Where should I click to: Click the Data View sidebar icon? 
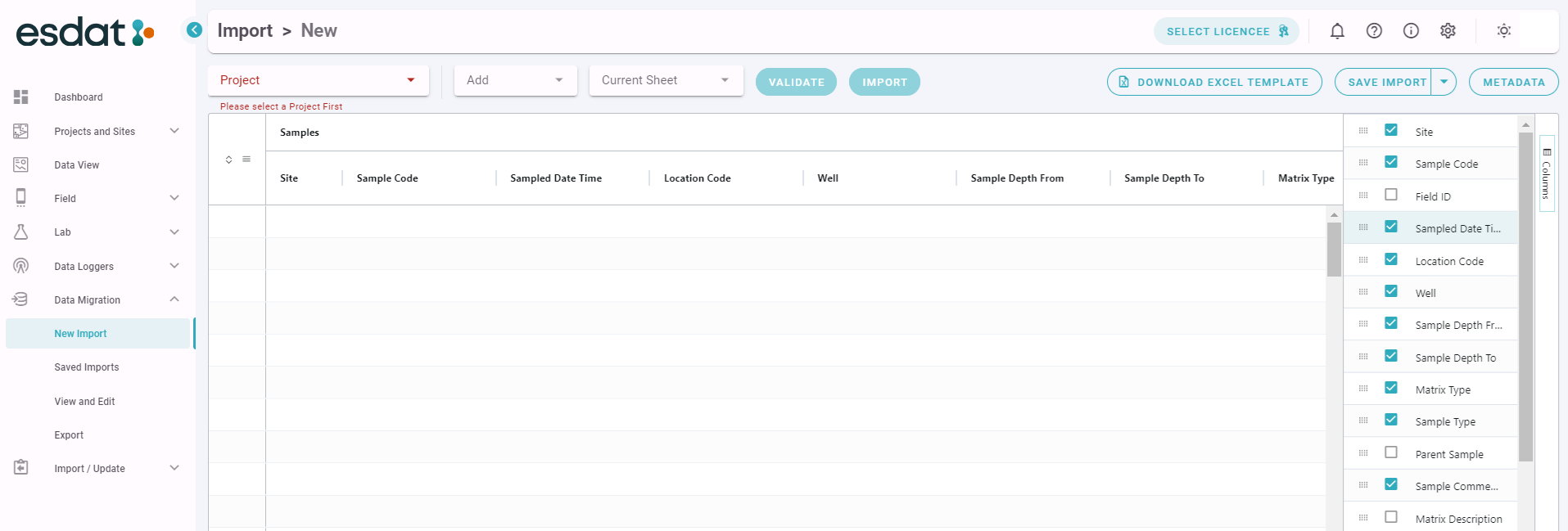(x=21, y=164)
